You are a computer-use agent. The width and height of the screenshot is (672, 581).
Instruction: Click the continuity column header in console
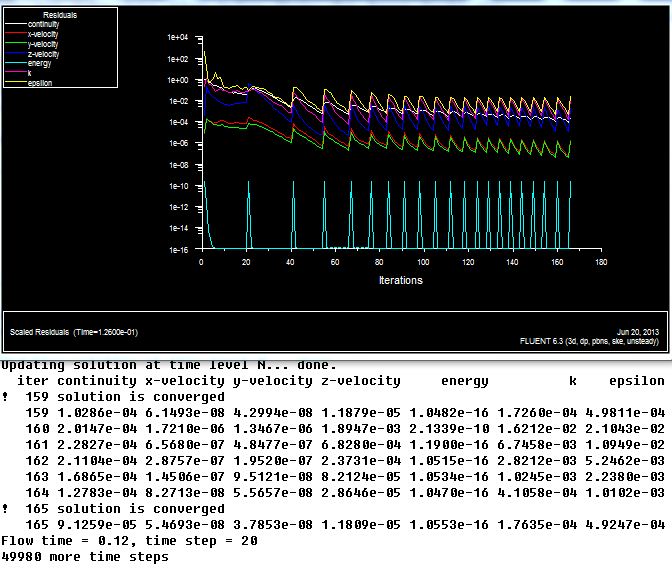click(x=96, y=381)
